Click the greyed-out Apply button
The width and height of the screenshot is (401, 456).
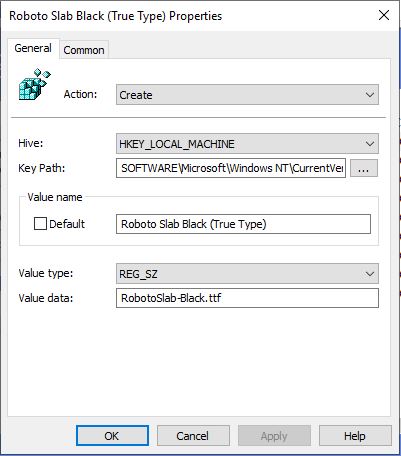[274, 435]
